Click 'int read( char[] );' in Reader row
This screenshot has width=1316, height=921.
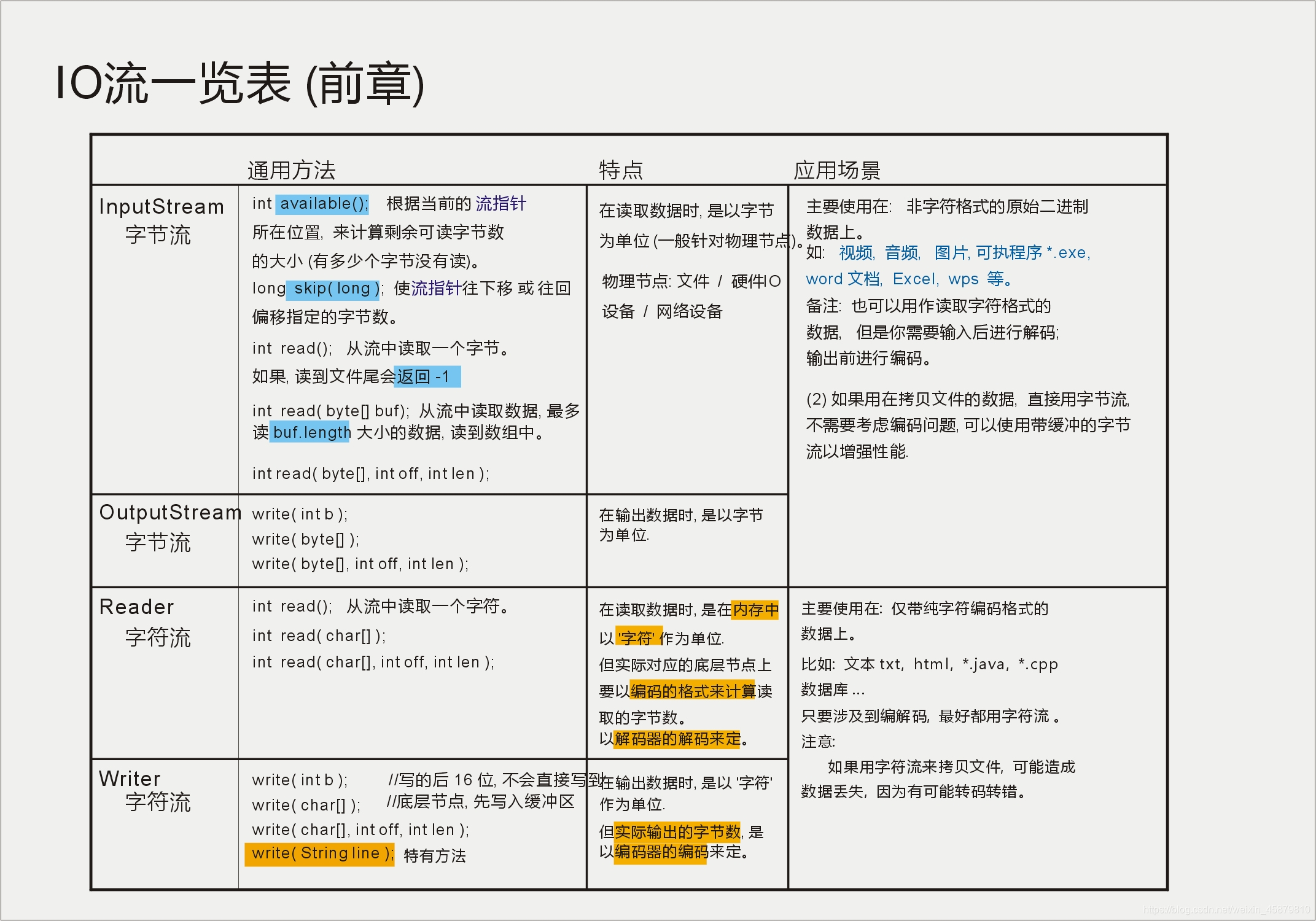pos(319,635)
